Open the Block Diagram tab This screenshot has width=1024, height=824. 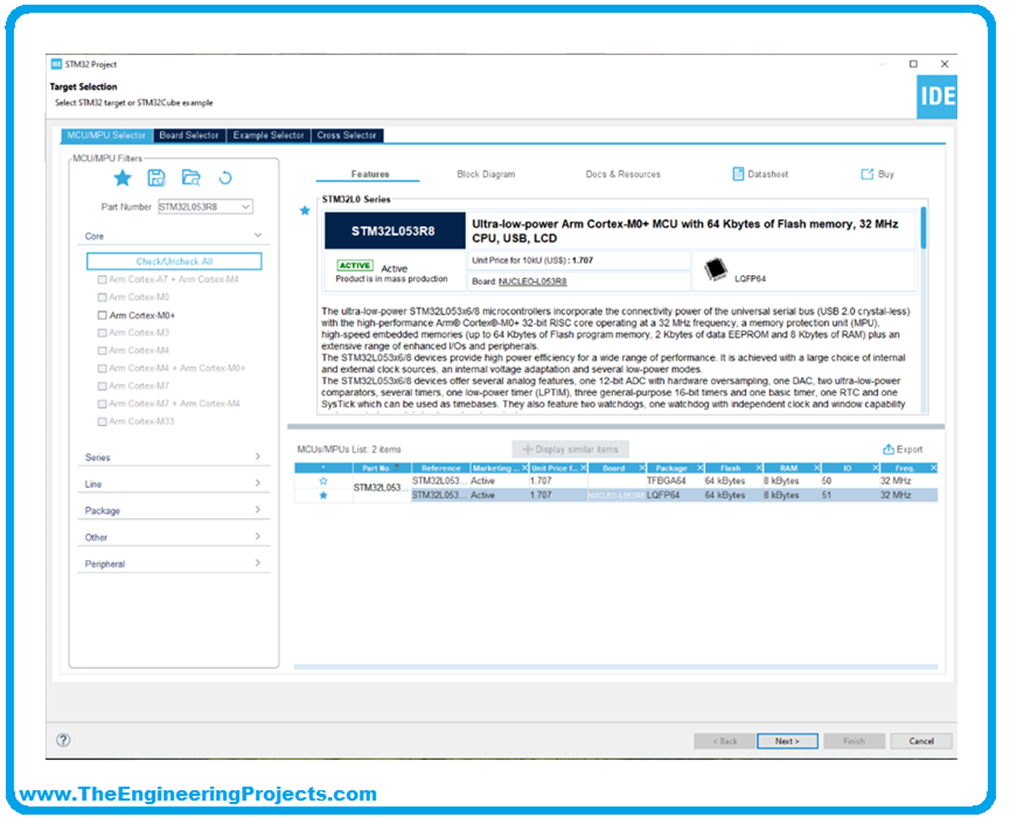tap(486, 174)
